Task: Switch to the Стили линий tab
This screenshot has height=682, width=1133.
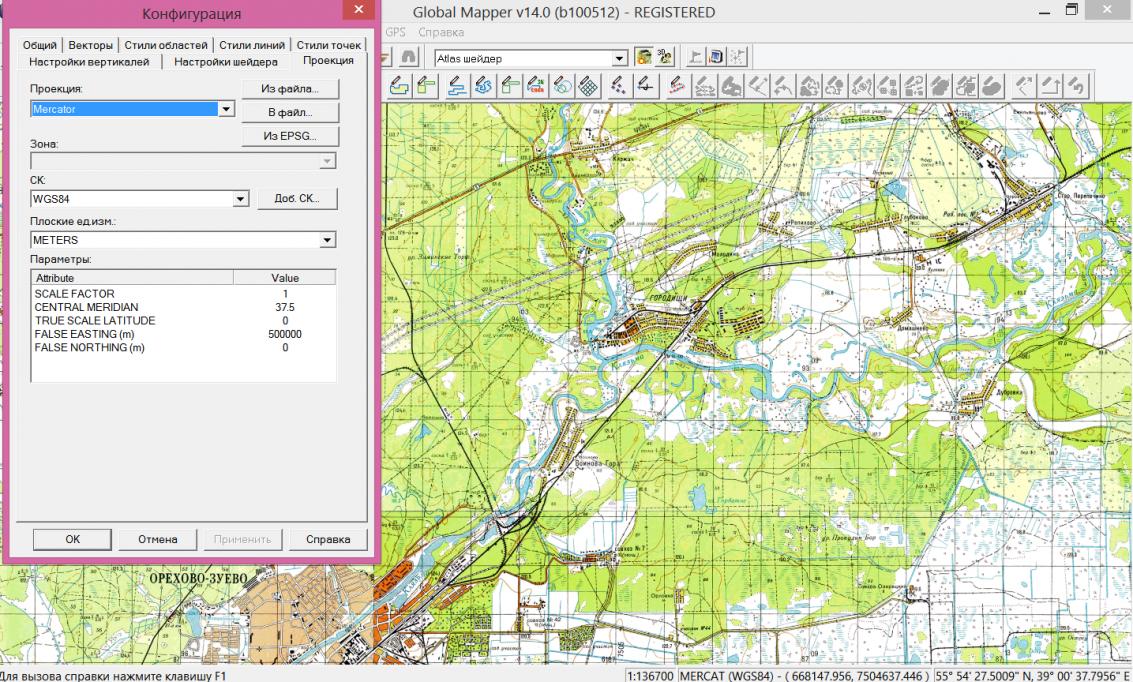Action: (253, 45)
